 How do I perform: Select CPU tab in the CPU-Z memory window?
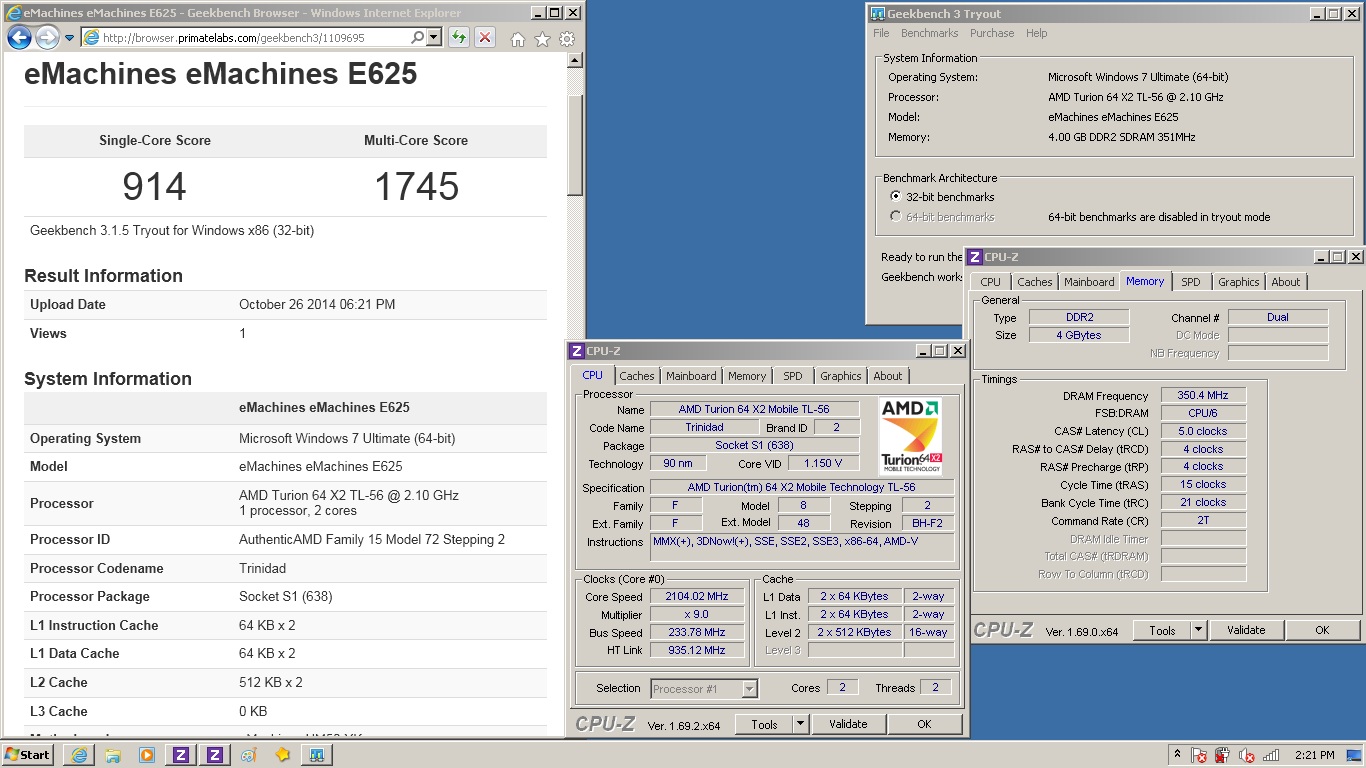[991, 282]
